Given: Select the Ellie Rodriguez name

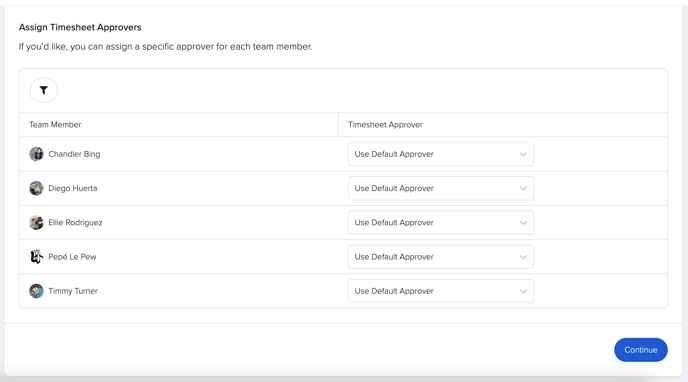Looking at the screenshot, I should [75, 222].
